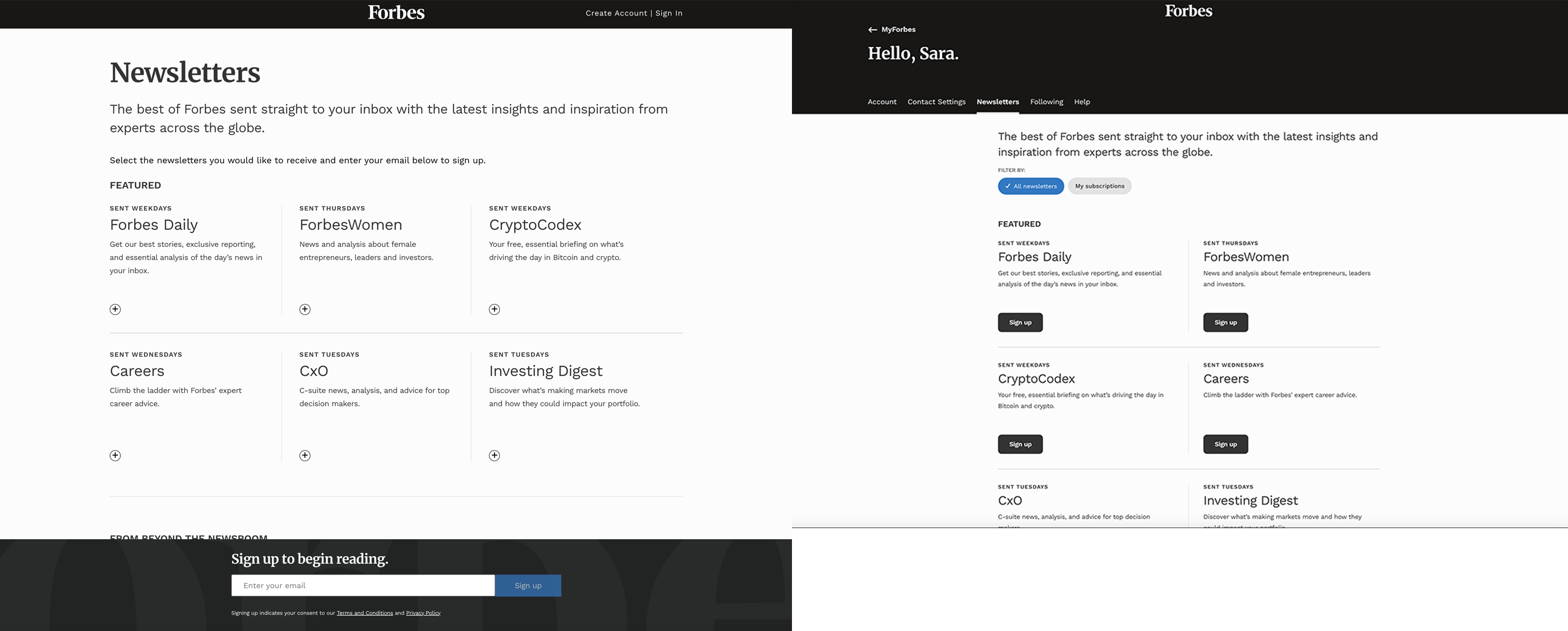Open Terms and Conditions link
The width and height of the screenshot is (1568, 631).
point(365,613)
